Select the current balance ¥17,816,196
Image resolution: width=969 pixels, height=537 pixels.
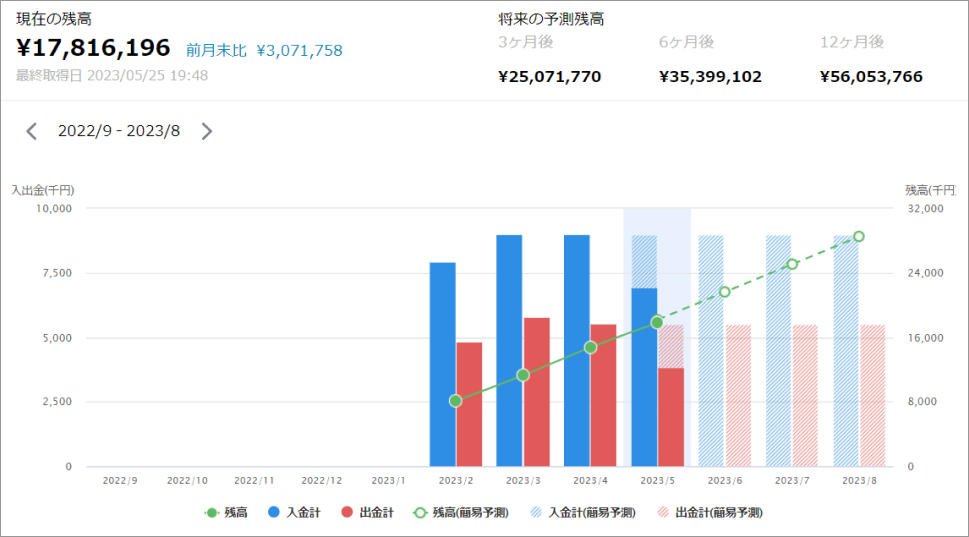[x=93, y=48]
